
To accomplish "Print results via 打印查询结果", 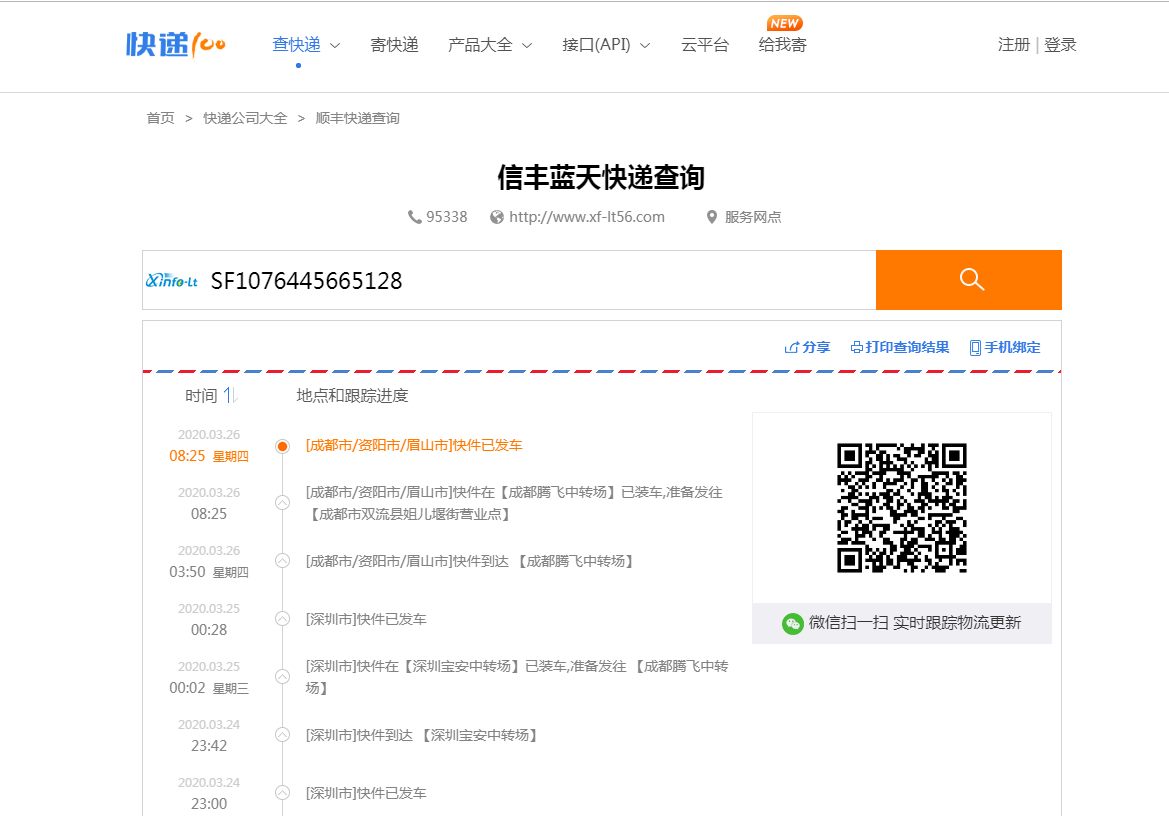I will click(x=899, y=347).
